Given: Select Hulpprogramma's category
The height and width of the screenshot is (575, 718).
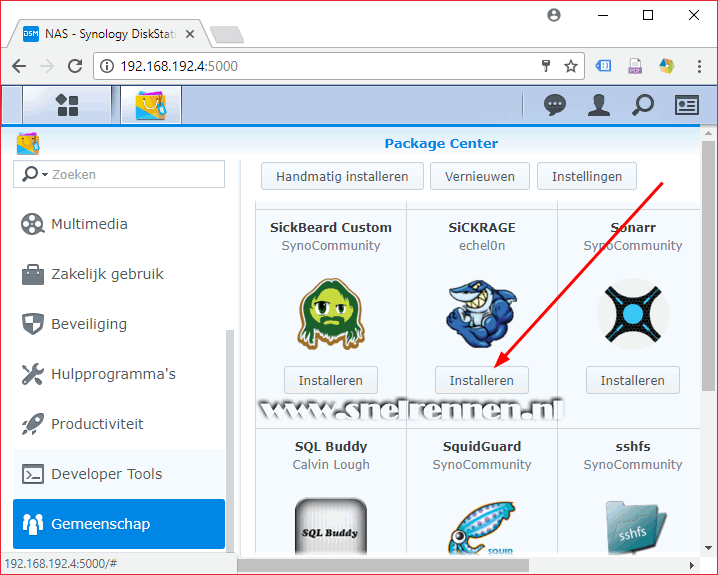Looking at the screenshot, I should [x=119, y=374].
